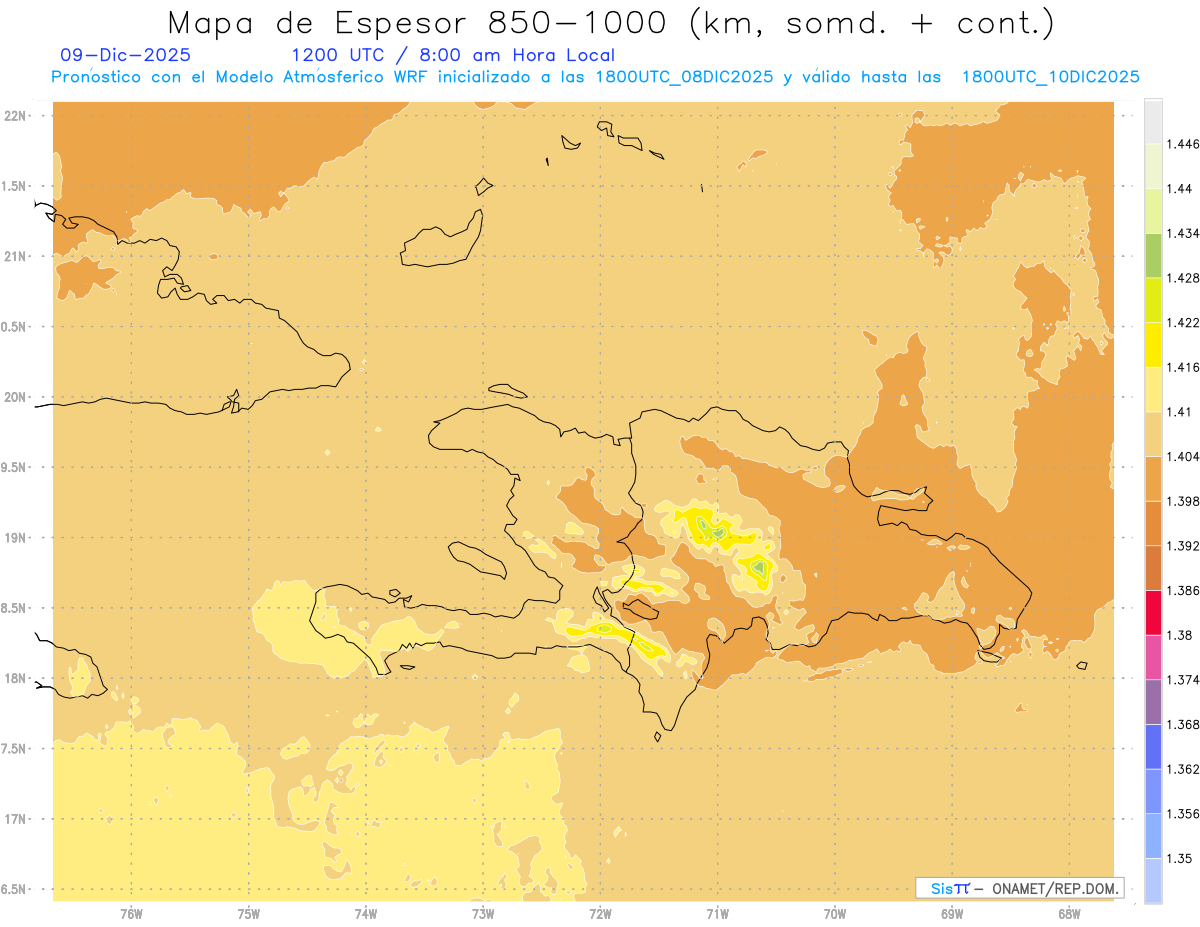Click the 1.404 legend value
The height and width of the screenshot is (927, 1200).
click(1183, 456)
